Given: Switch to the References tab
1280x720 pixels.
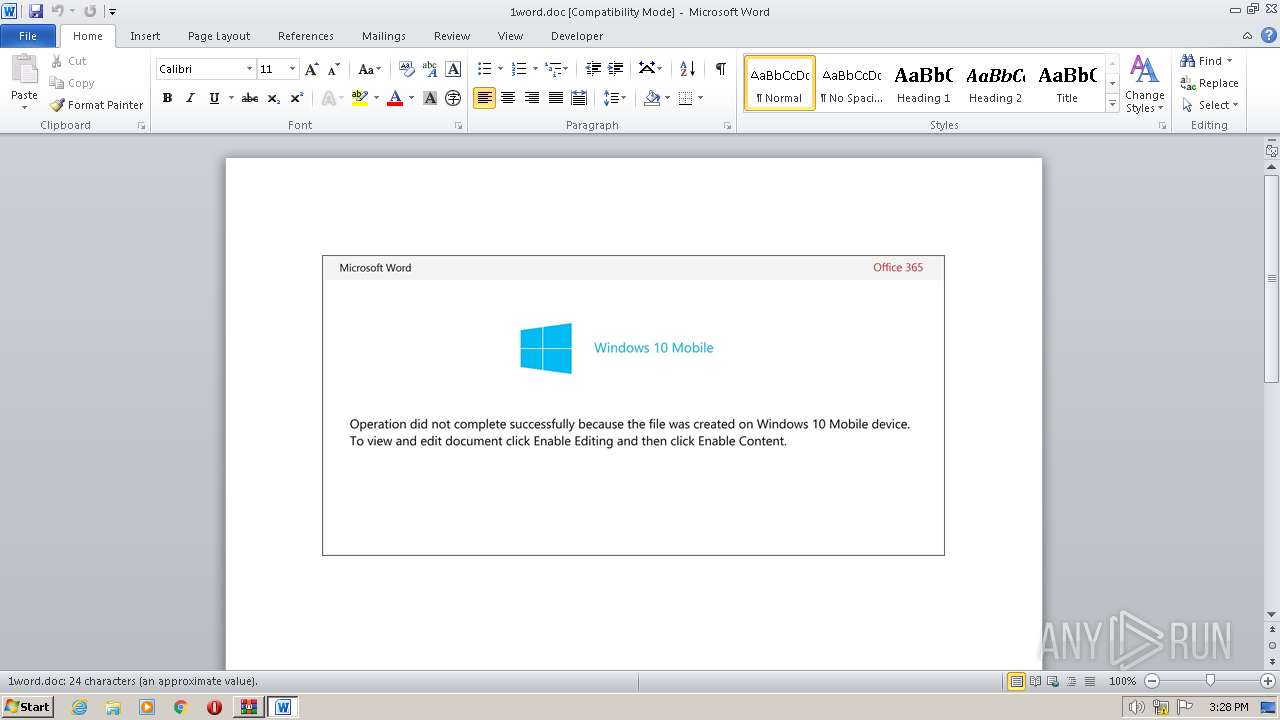Looking at the screenshot, I should point(306,36).
